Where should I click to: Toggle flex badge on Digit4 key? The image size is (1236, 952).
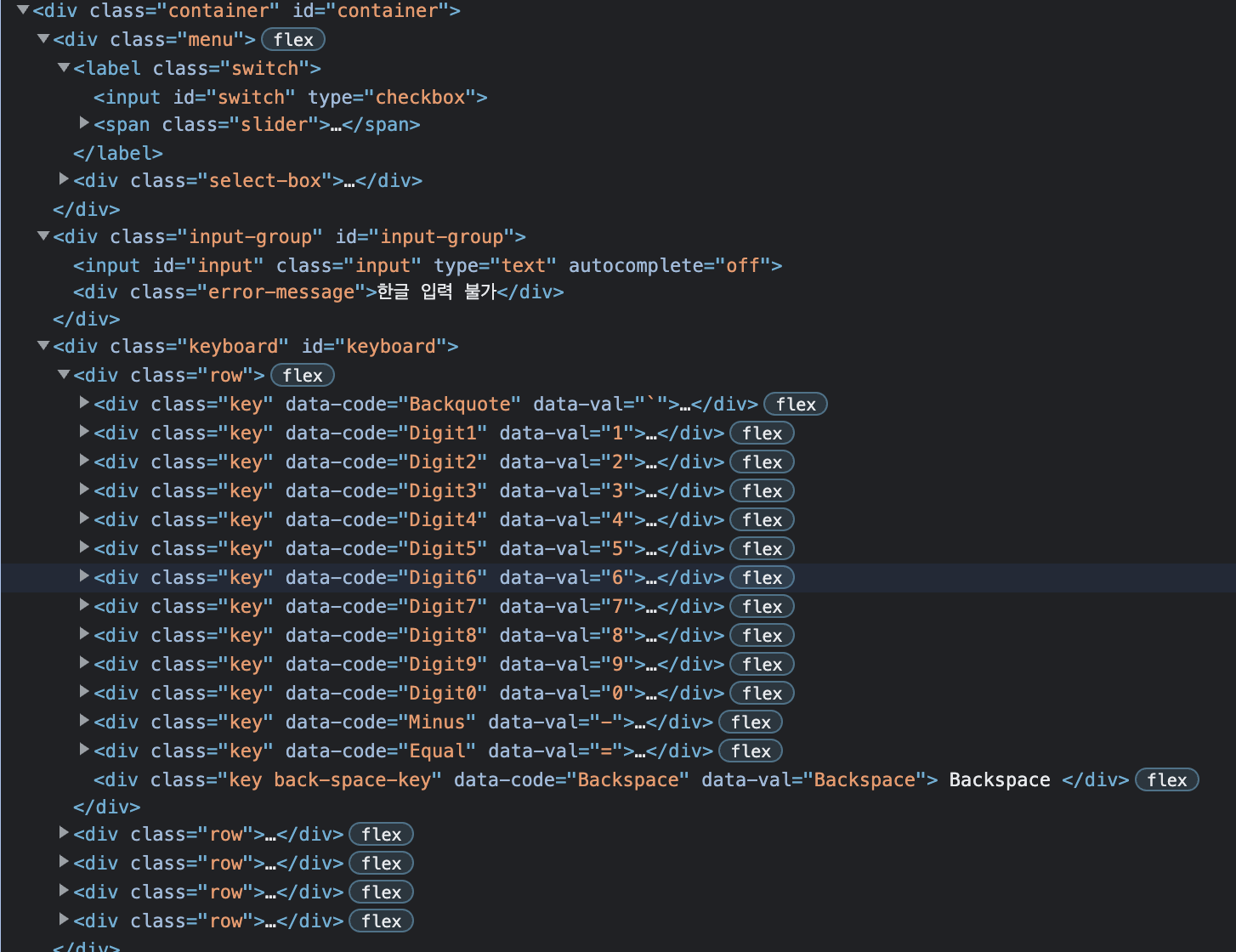763,520
